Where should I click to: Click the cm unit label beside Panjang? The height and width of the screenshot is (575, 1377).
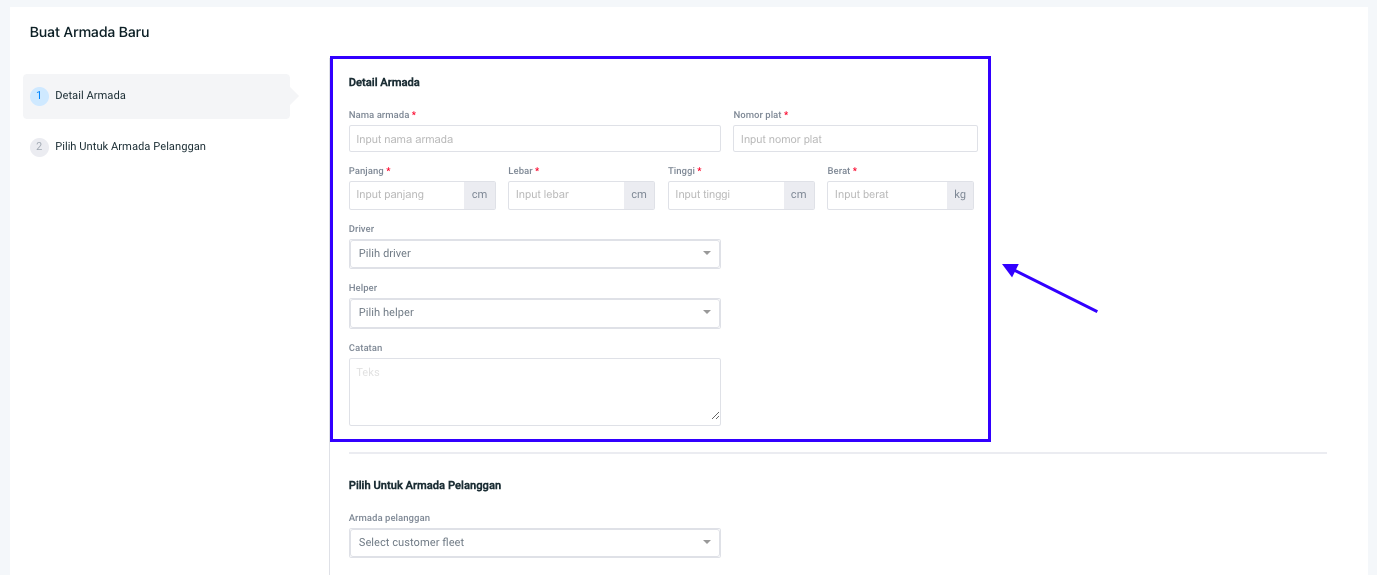479,195
